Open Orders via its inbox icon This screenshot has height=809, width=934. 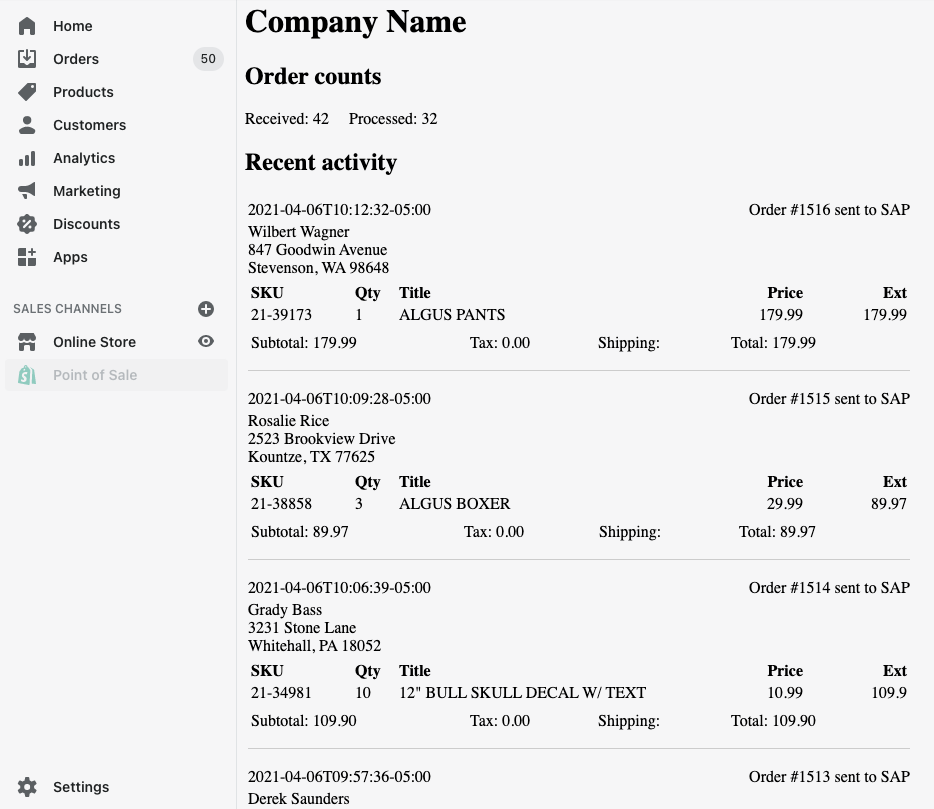coord(27,59)
